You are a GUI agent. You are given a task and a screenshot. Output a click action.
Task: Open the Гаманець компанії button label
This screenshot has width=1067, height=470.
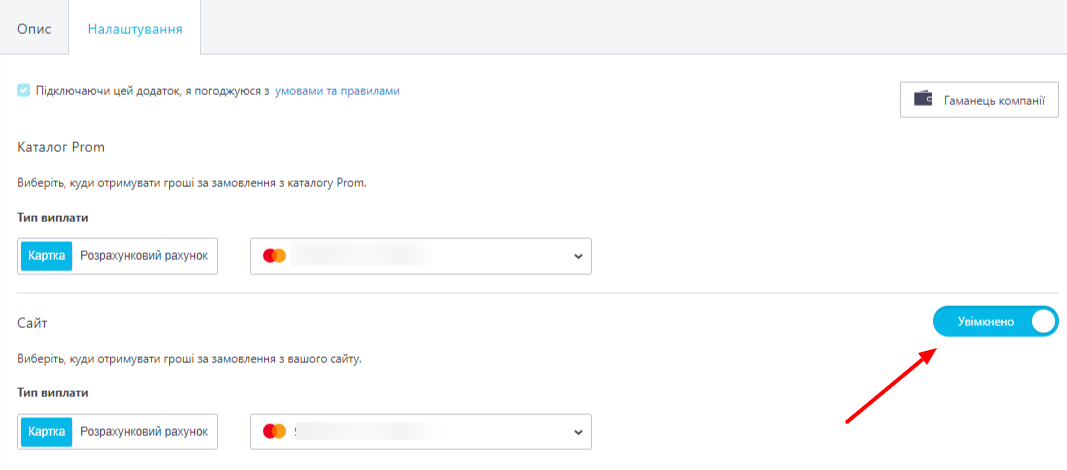(x=994, y=101)
